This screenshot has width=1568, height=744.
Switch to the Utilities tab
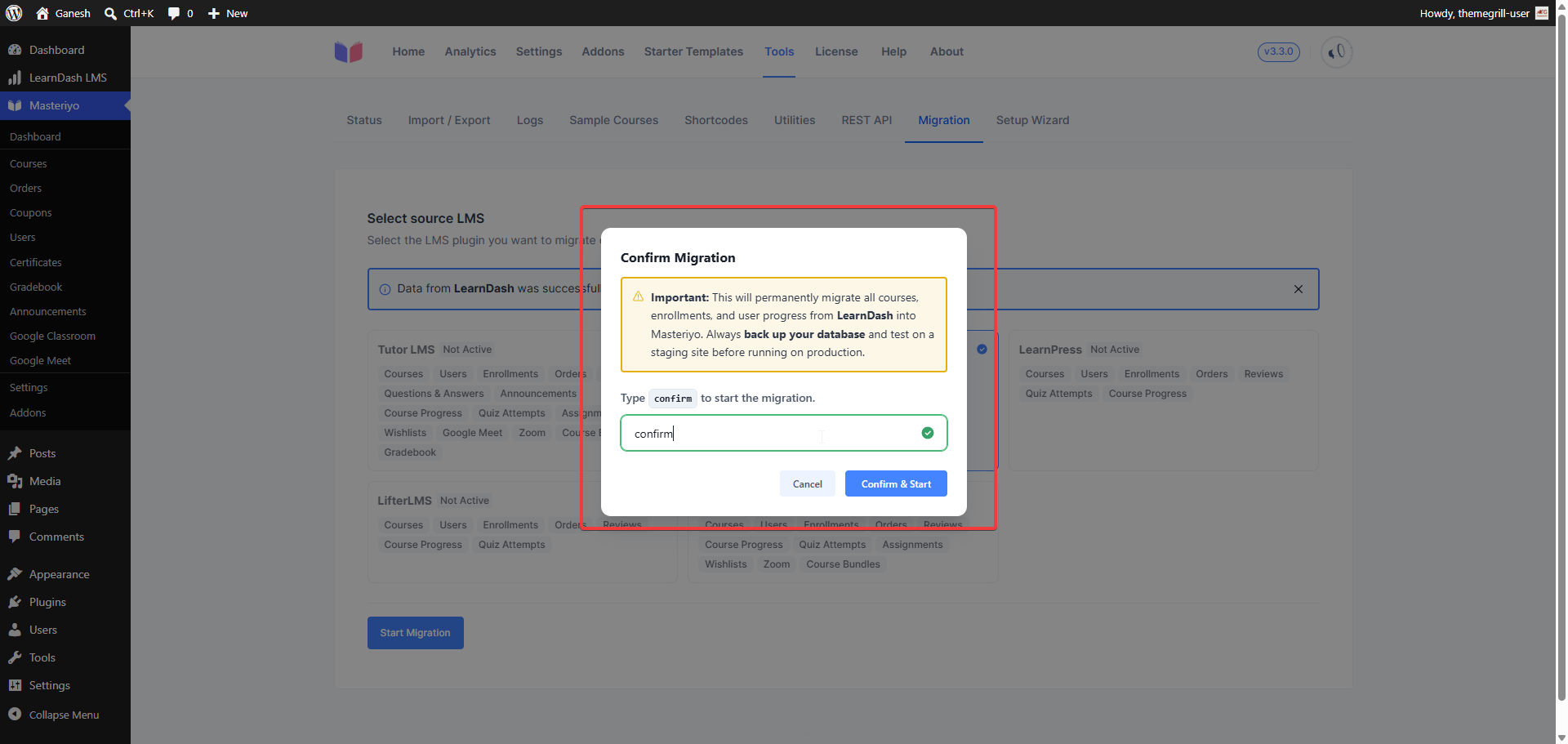(x=795, y=120)
